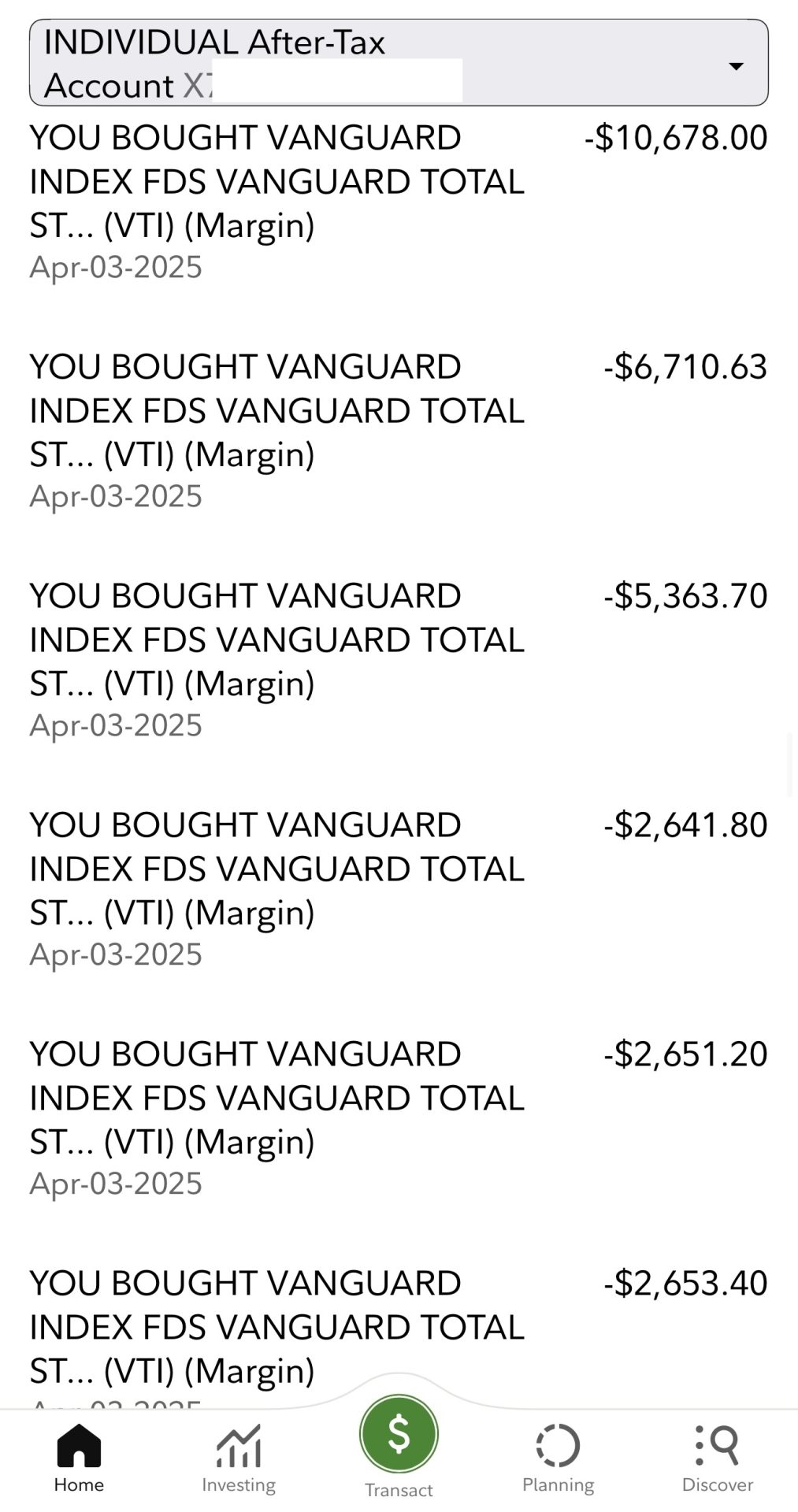The image size is (798, 1512).
Task: Open the Investing chart icon
Action: click(x=238, y=1447)
